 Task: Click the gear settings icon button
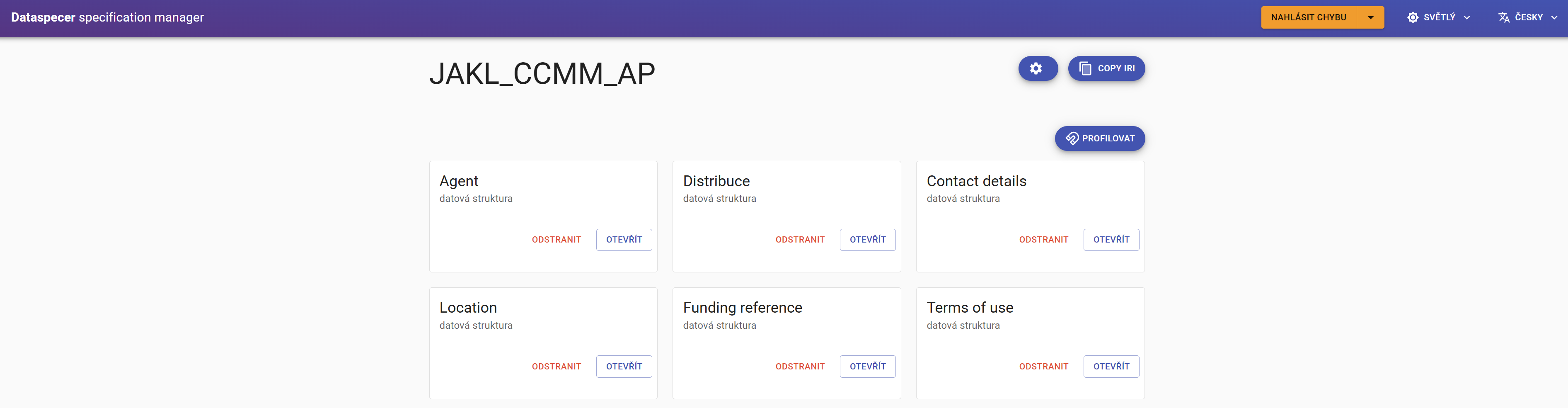pos(1037,69)
